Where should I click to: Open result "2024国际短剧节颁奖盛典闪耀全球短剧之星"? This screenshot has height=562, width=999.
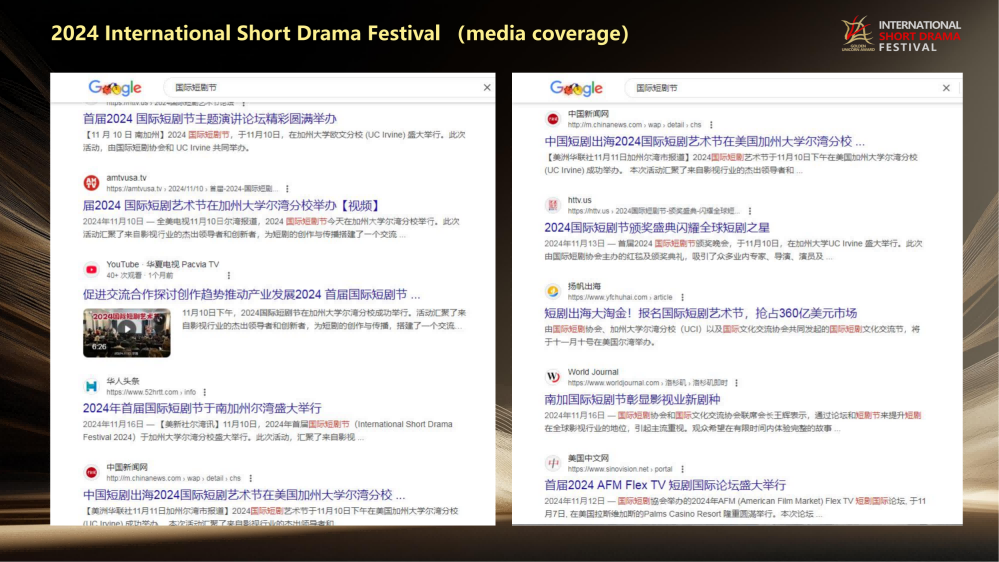[x=657, y=227]
